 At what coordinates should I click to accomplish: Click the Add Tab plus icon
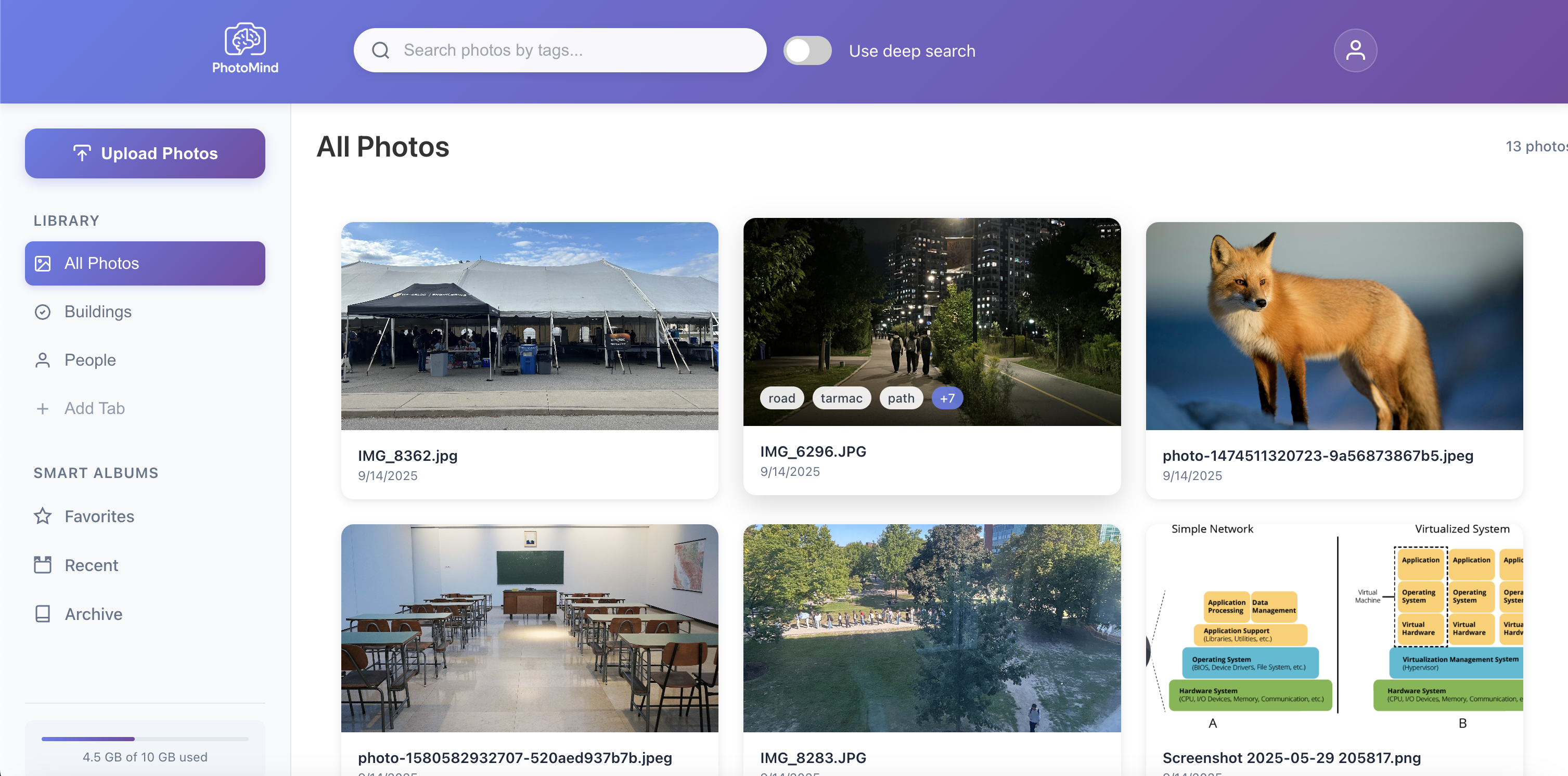[43, 408]
